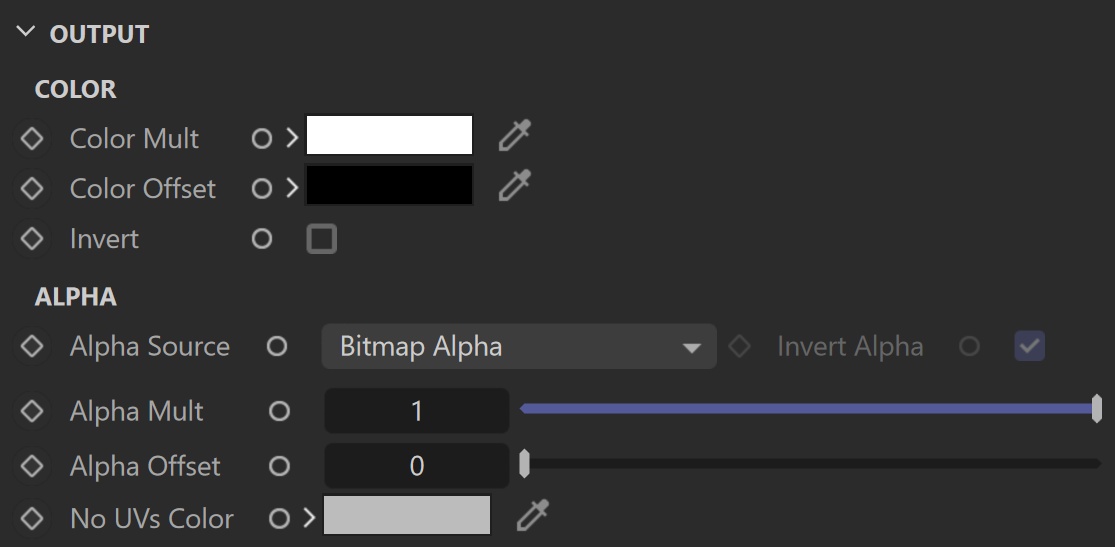The height and width of the screenshot is (547, 1115).
Task: Enable the Invert checkbox
Action: (x=321, y=239)
